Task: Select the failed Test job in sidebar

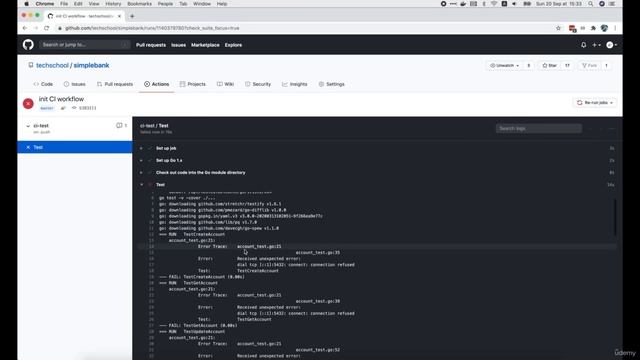Action: 75,147
